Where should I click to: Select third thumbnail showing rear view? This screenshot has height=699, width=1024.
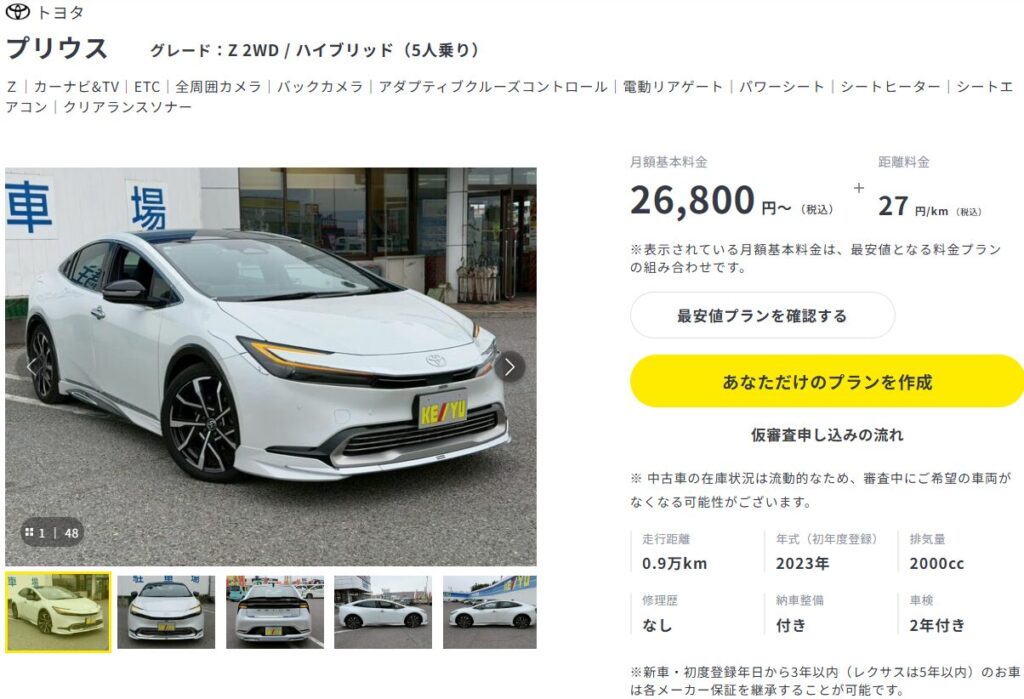tap(275, 612)
